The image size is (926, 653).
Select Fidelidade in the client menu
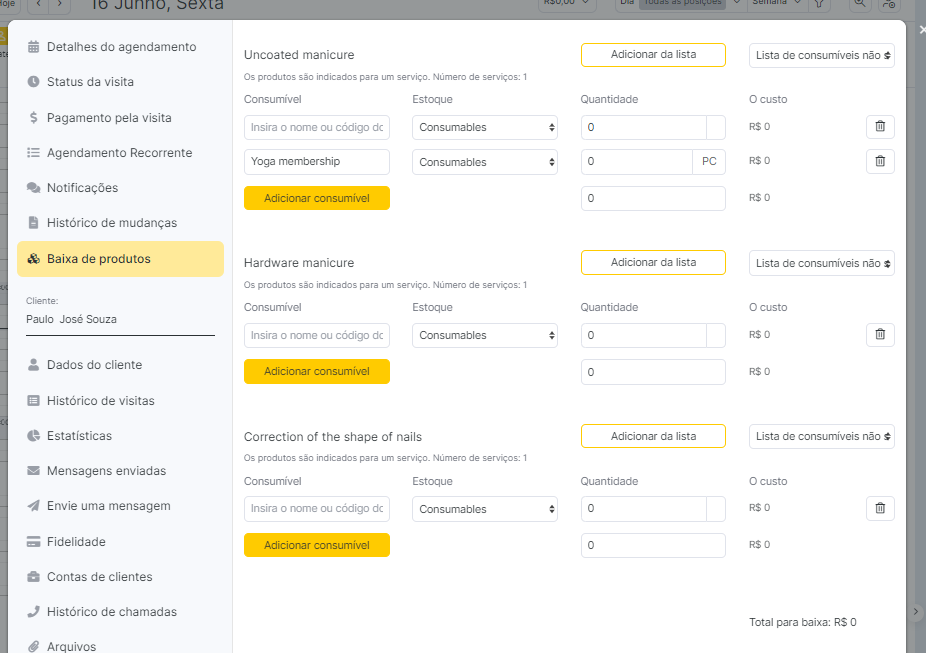click(76, 542)
